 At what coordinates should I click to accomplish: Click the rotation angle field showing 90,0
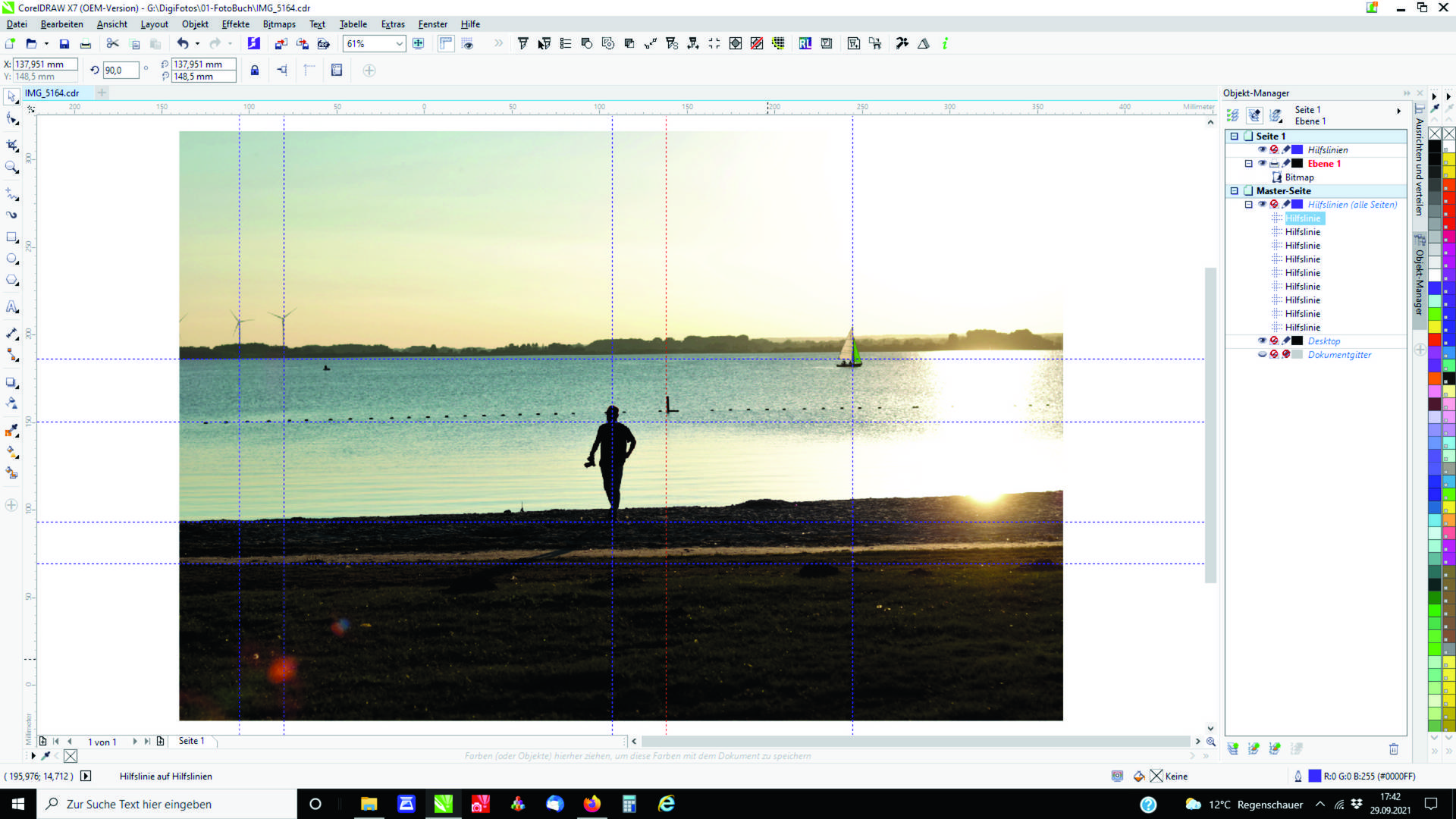pyautogui.click(x=121, y=71)
